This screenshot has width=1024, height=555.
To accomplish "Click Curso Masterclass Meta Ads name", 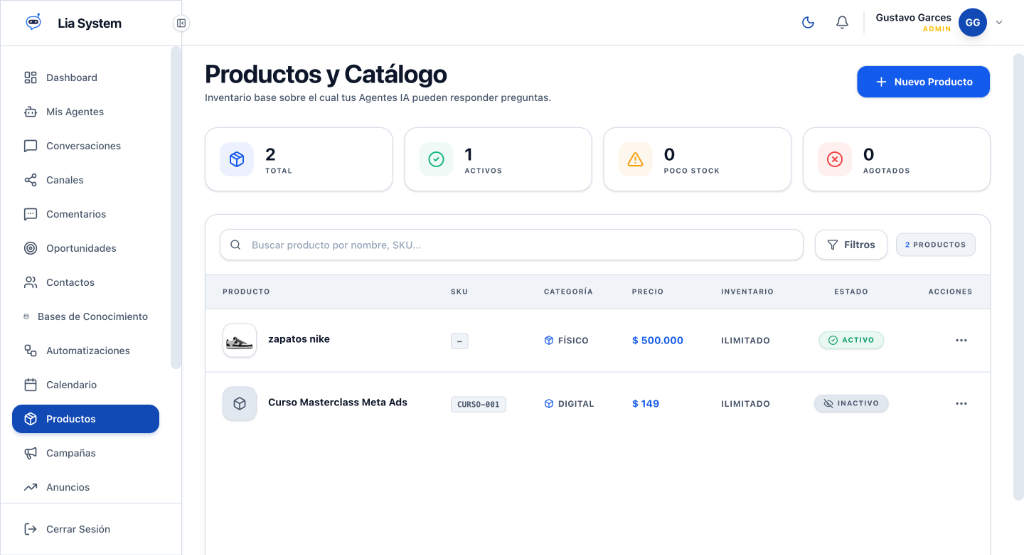I will [x=338, y=402].
